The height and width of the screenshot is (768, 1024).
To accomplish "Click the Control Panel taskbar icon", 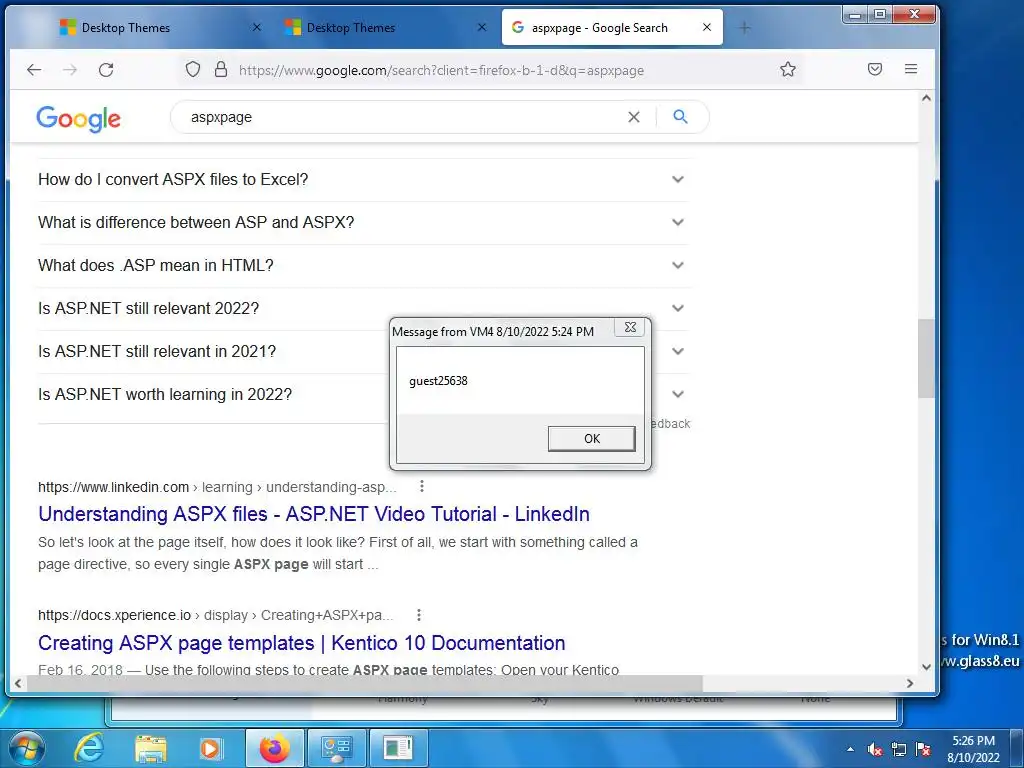I will tap(336, 748).
